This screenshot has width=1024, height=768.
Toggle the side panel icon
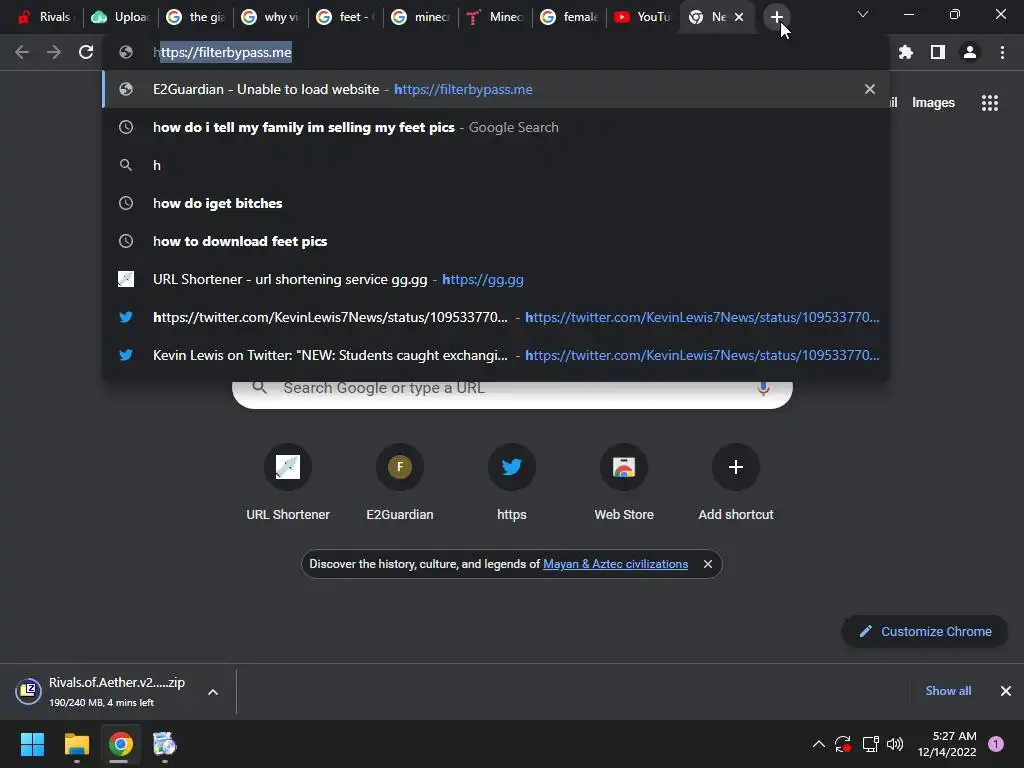(938, 52)
